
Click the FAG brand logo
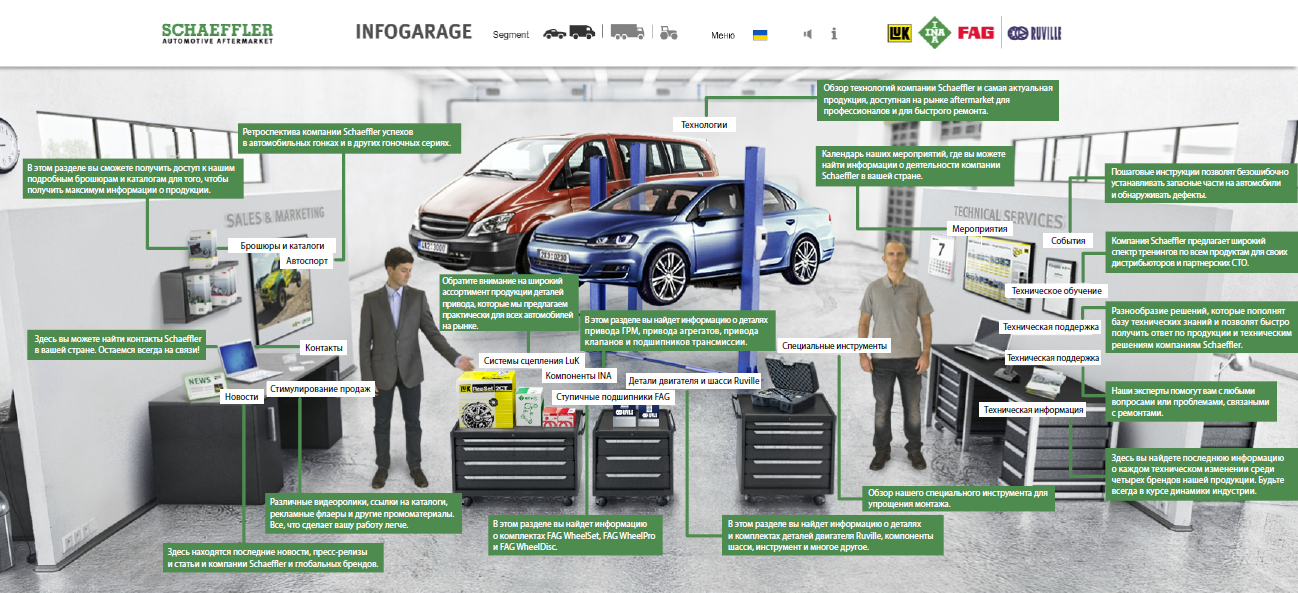pos(975,33)
